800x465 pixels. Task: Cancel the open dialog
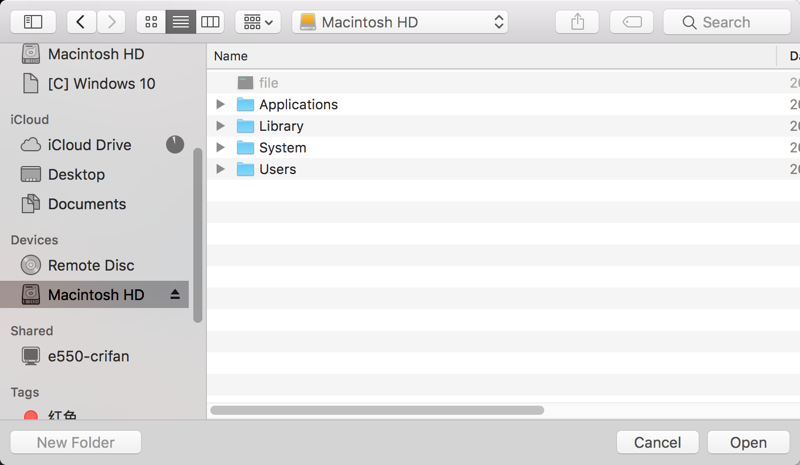pos(657,443)
